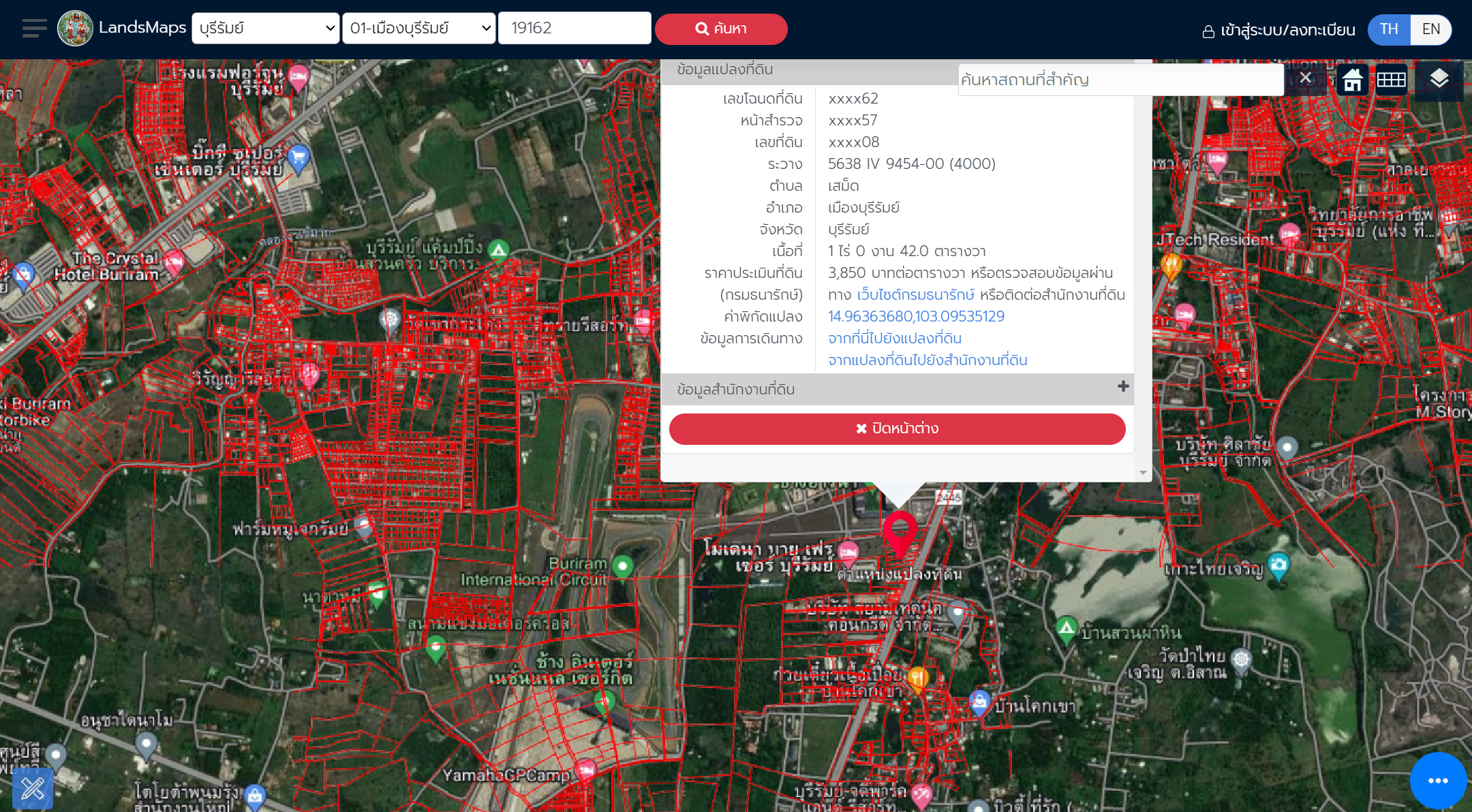Open the hamburger menu icon
Screen dimensions: 1472x812
pos(34,29)
